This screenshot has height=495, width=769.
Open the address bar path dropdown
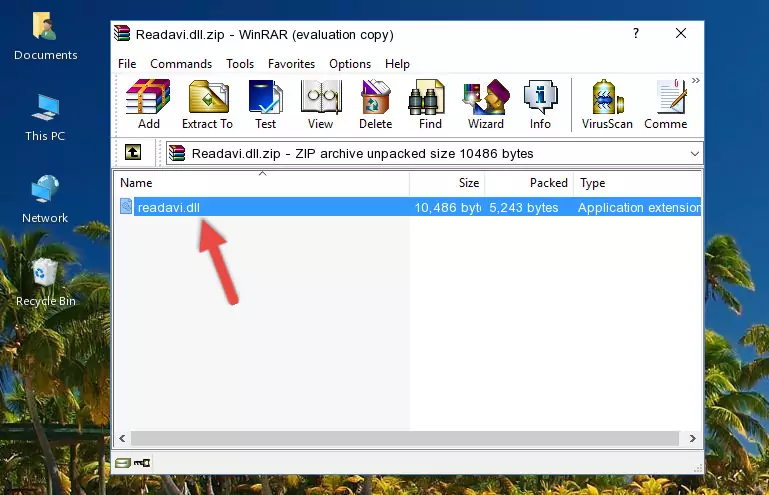tap(694, 154)
